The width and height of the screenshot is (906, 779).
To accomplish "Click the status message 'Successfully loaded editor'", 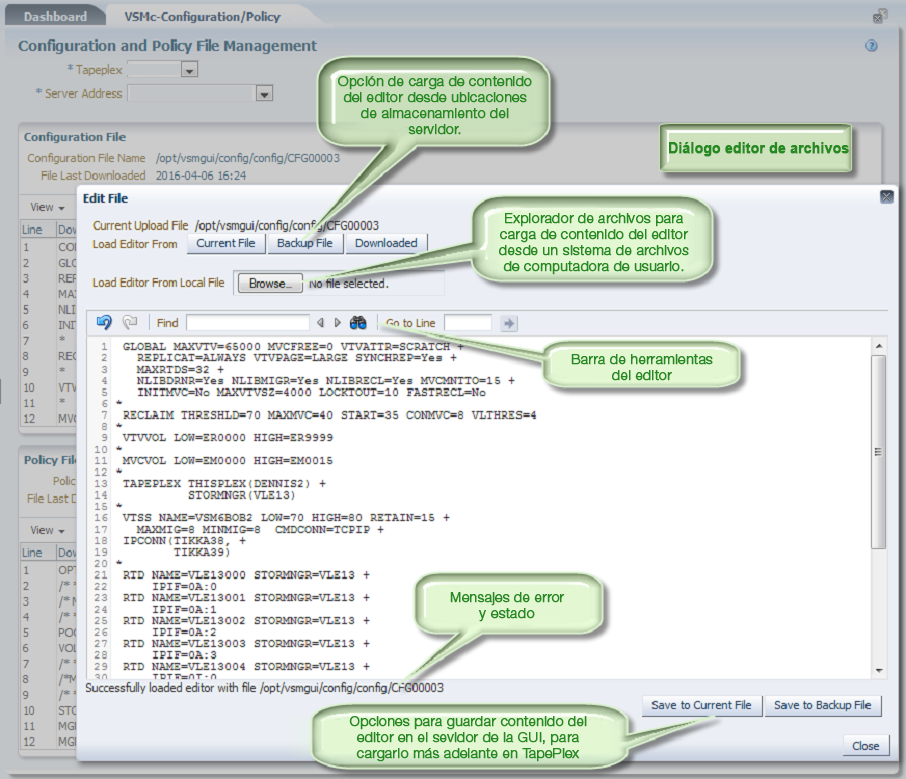I will click(265, 688).
